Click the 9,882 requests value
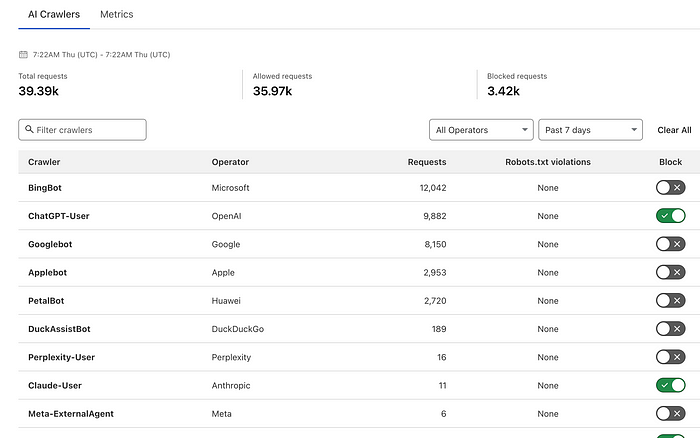This screenshot has width=700, height=438. 434,216
